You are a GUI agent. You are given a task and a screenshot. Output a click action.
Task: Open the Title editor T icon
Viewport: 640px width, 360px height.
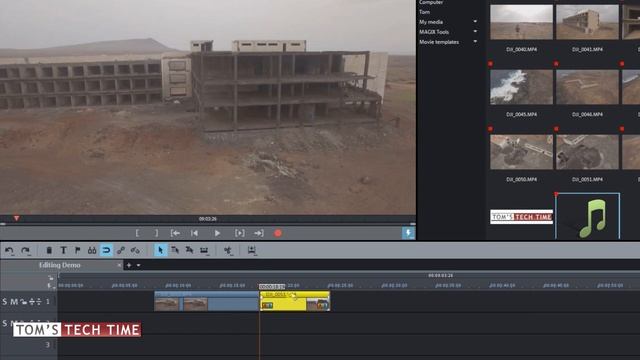(63, 250)
